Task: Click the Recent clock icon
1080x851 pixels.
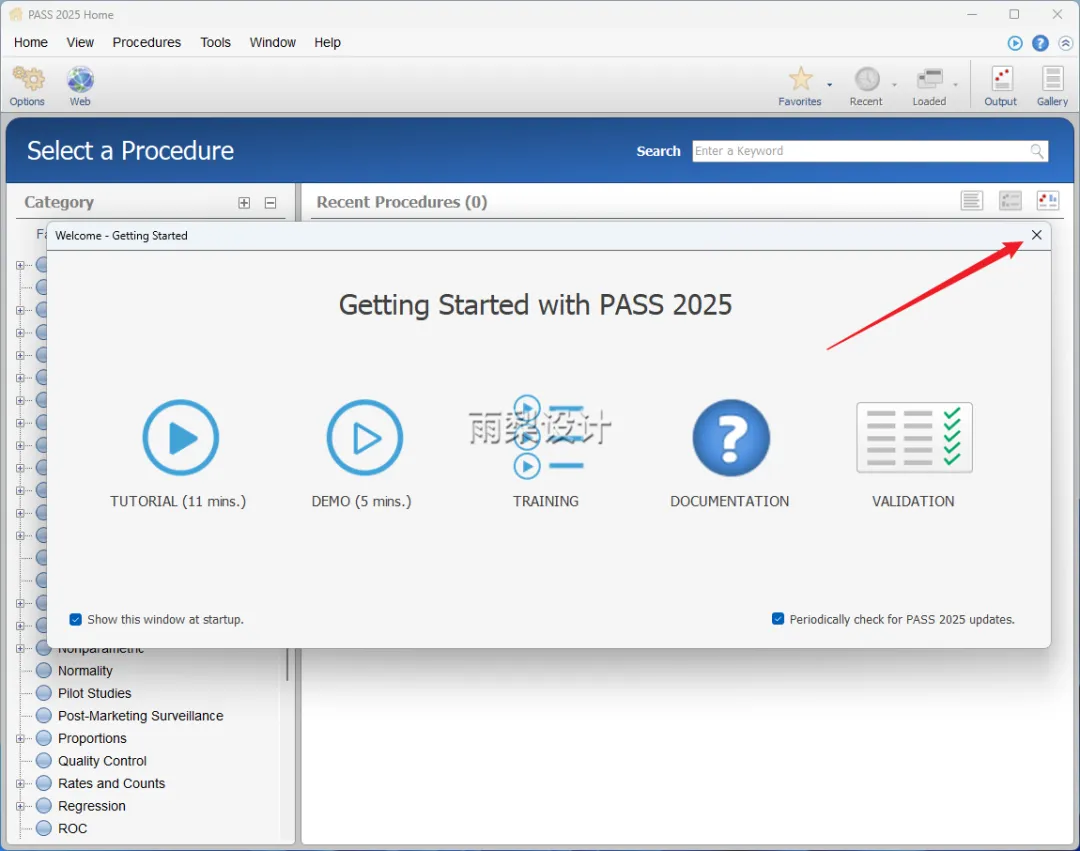Action: pos(867,78)
